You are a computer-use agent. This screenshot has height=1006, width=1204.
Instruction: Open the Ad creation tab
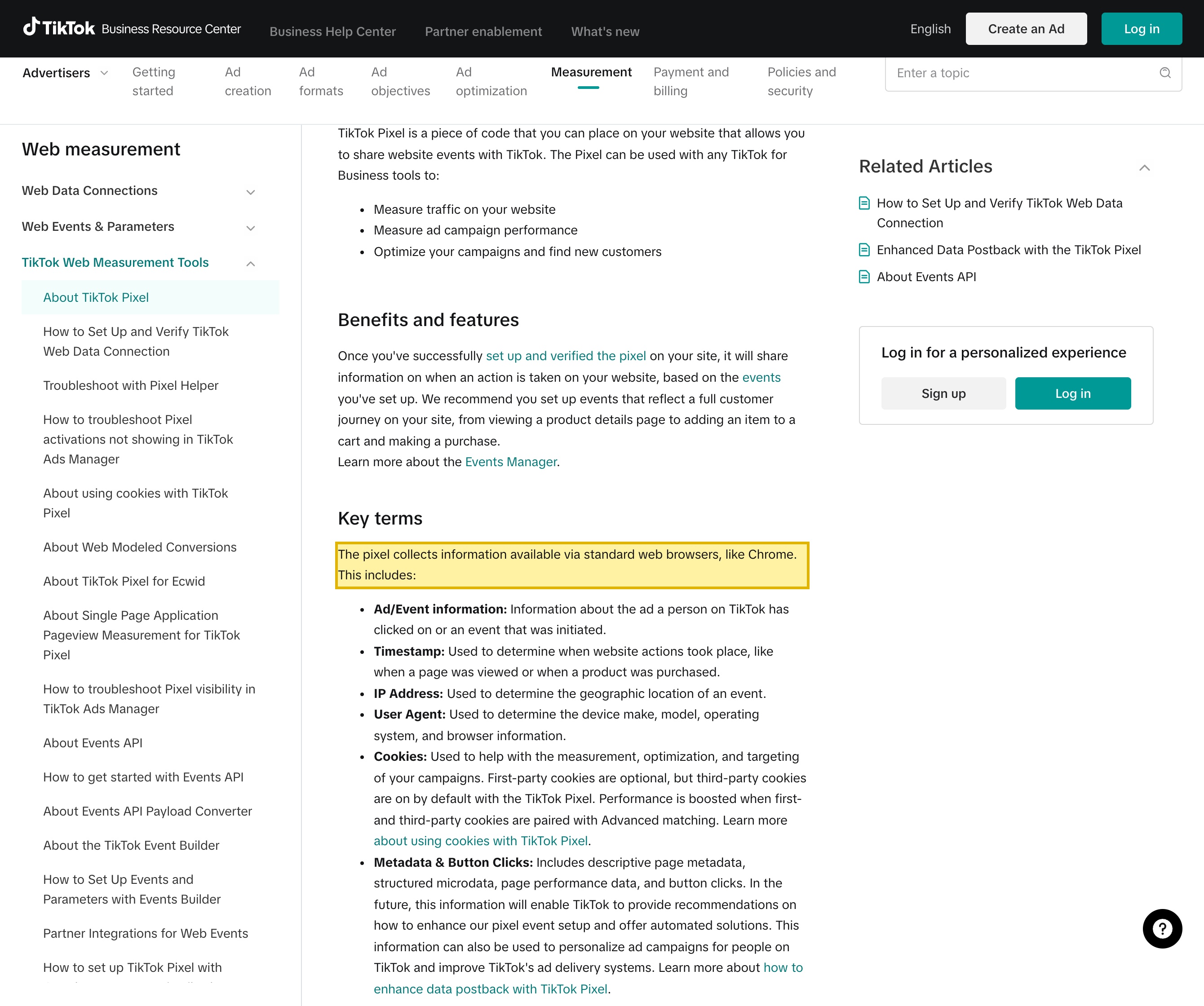tap(248, 81)
